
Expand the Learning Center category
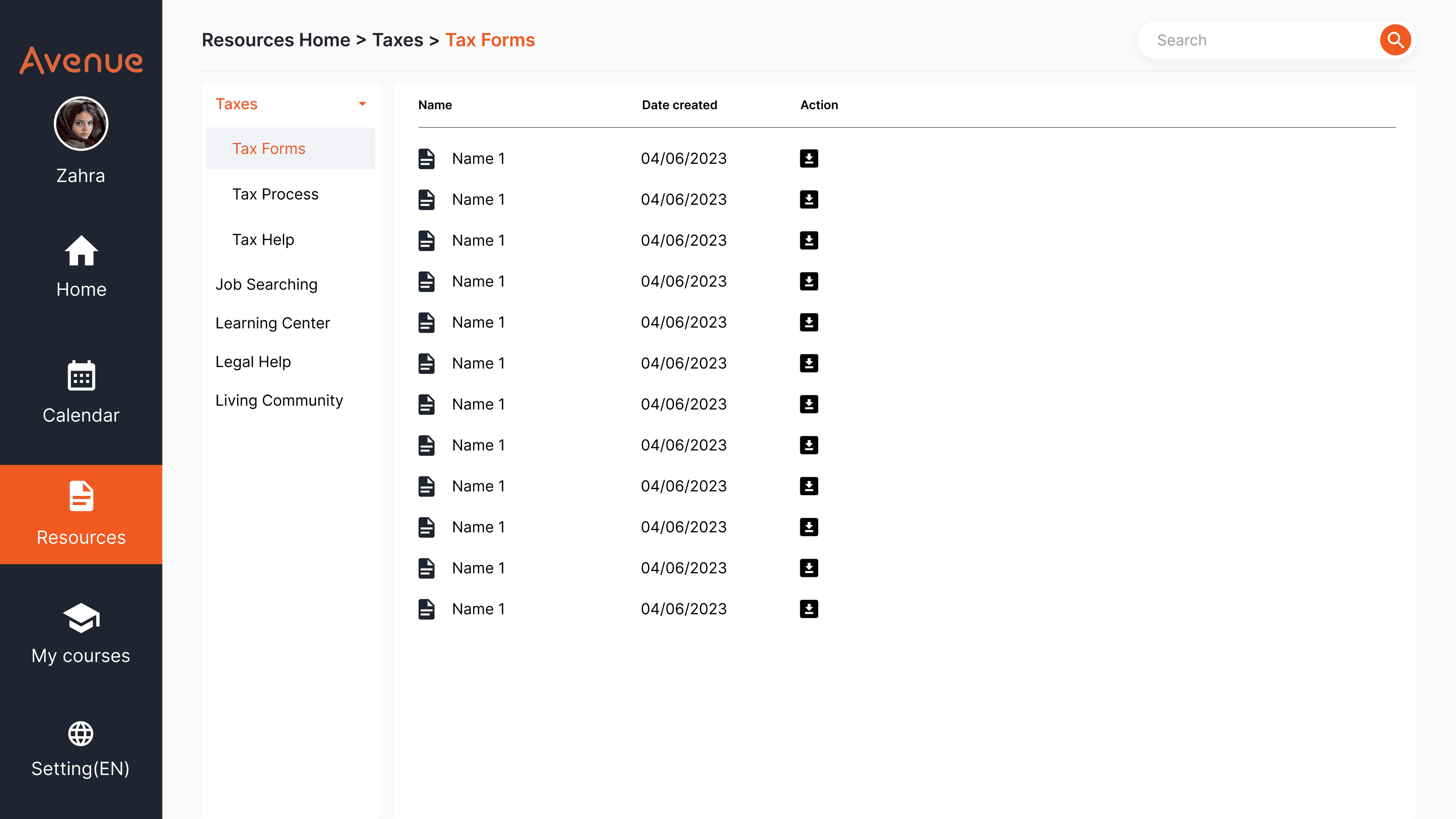coord(272,323)
